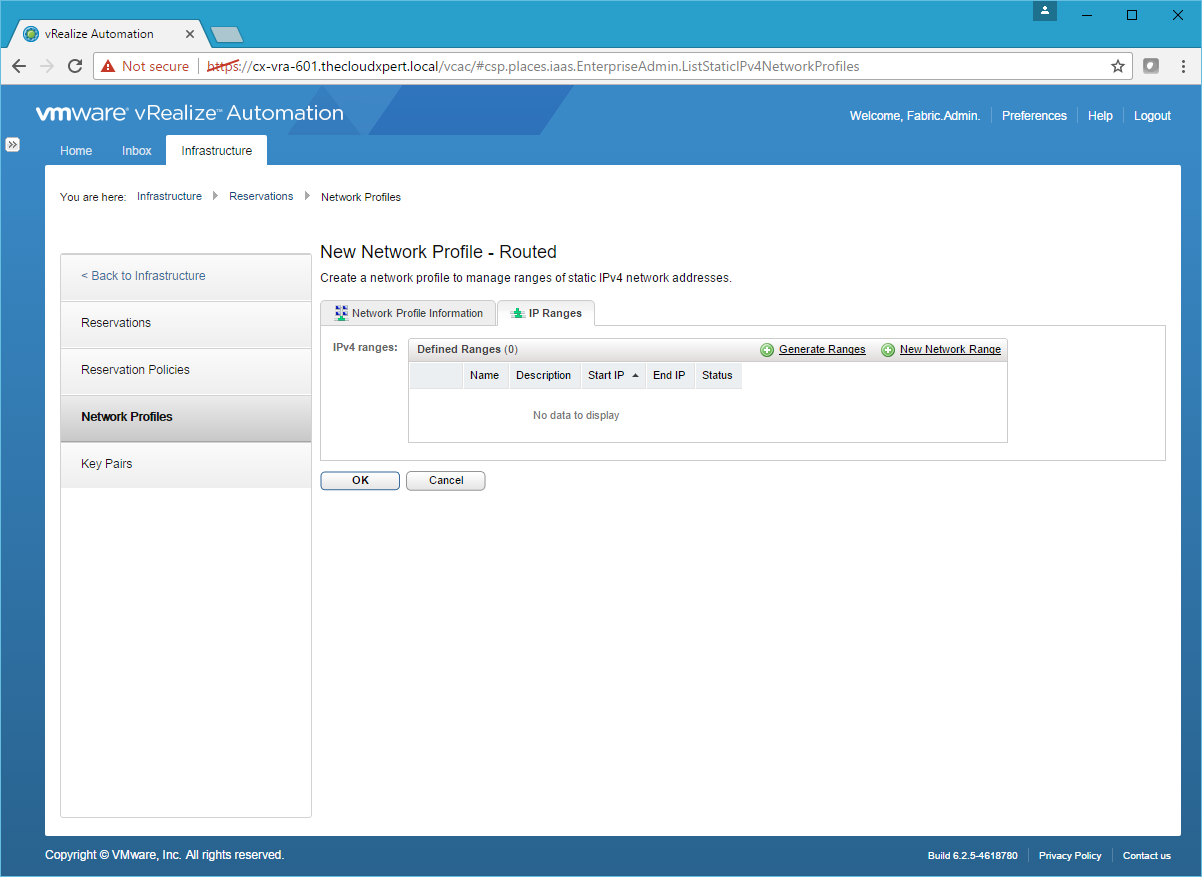
Task: Cancel the new network profile
Action: (445, 481)
